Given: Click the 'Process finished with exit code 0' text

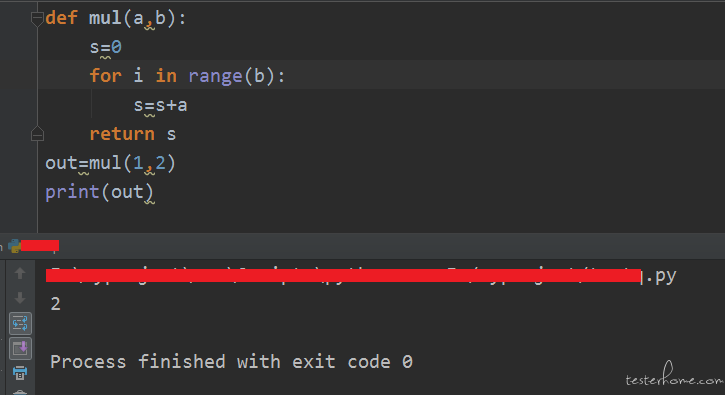Looking at the screenshot, I should pos(231,362).
